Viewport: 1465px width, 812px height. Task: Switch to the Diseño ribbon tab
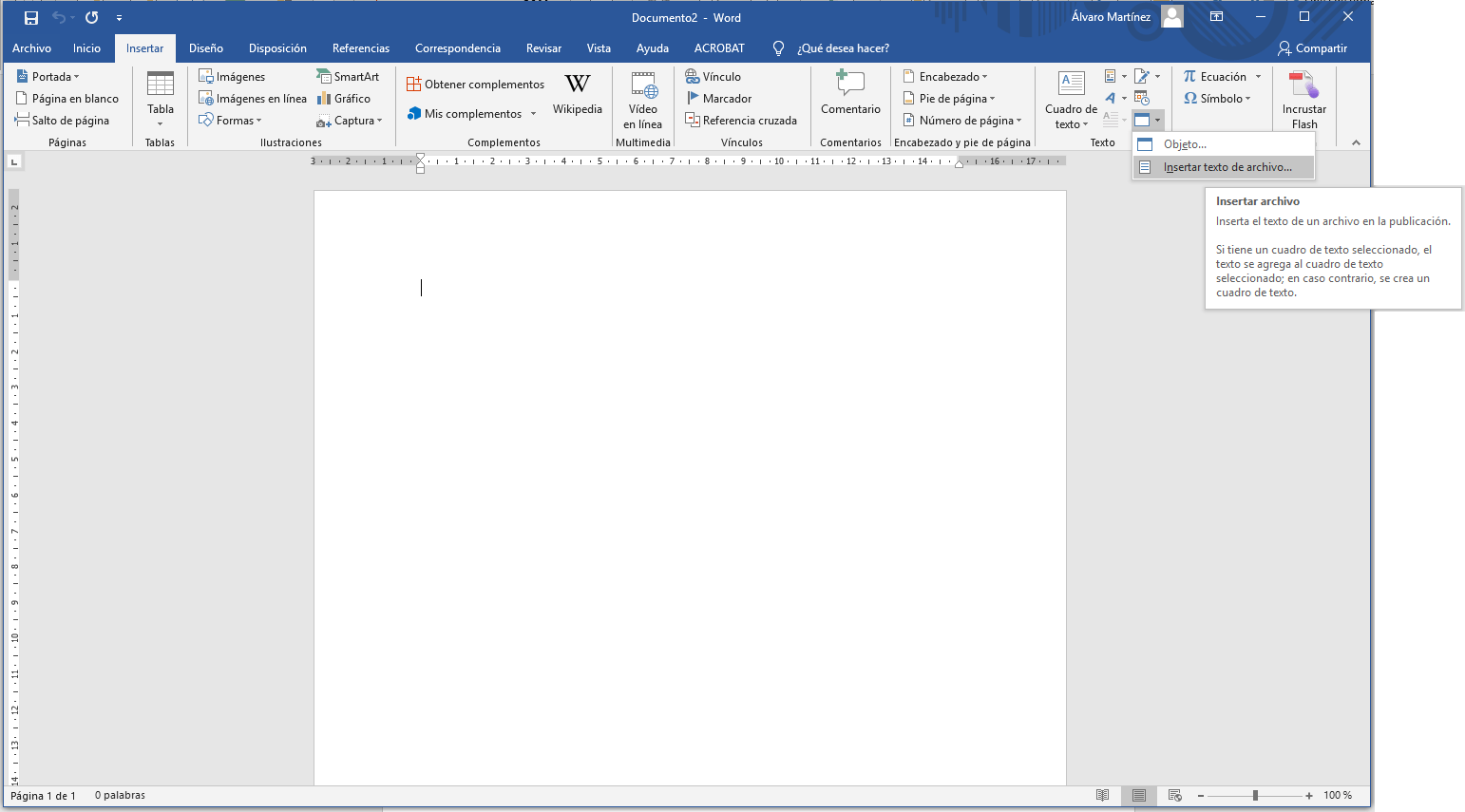(205, 48)
